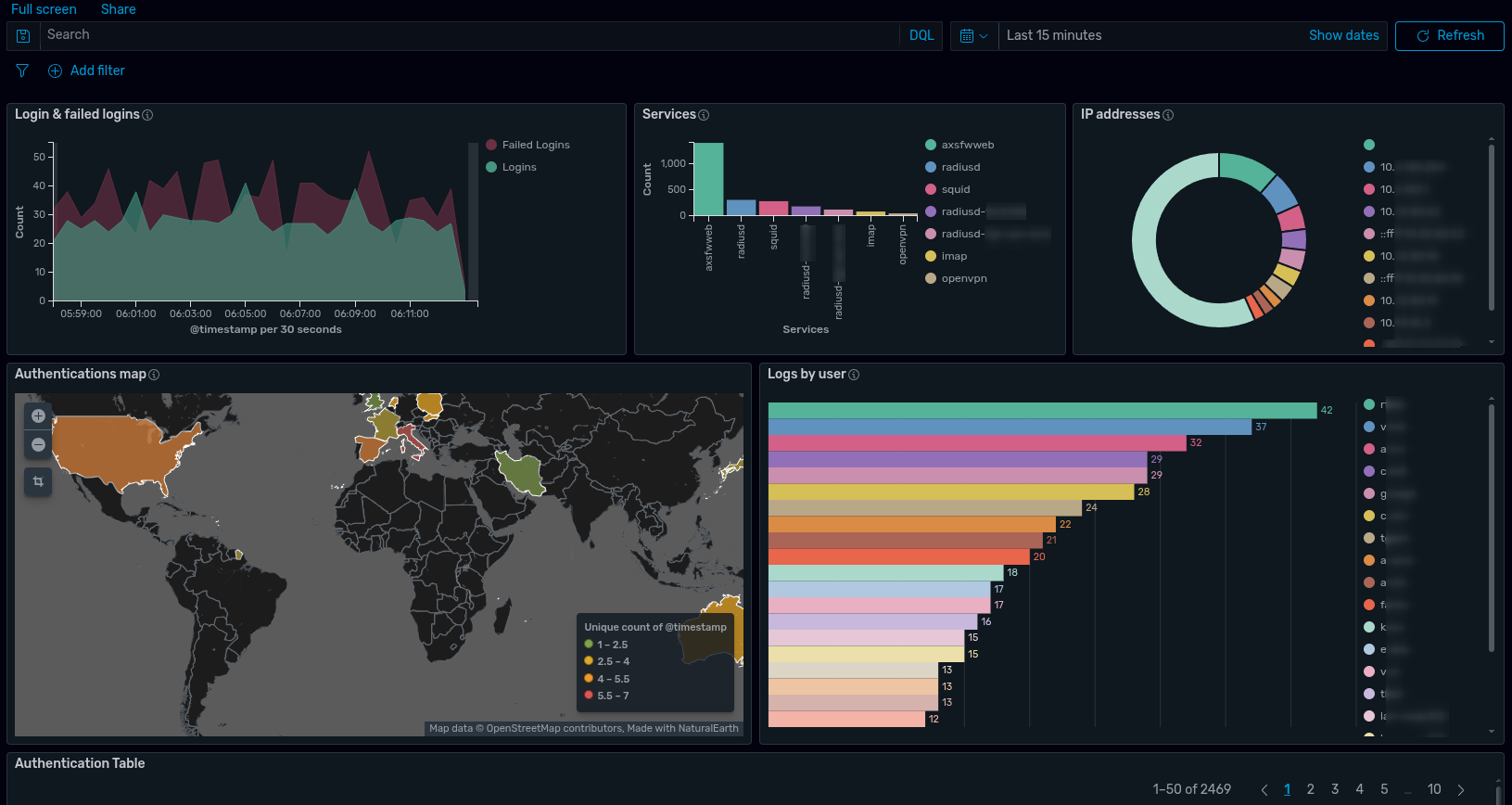Open the Share menu
Viewport: 1512px width, 805px height.
coord(119,9)
